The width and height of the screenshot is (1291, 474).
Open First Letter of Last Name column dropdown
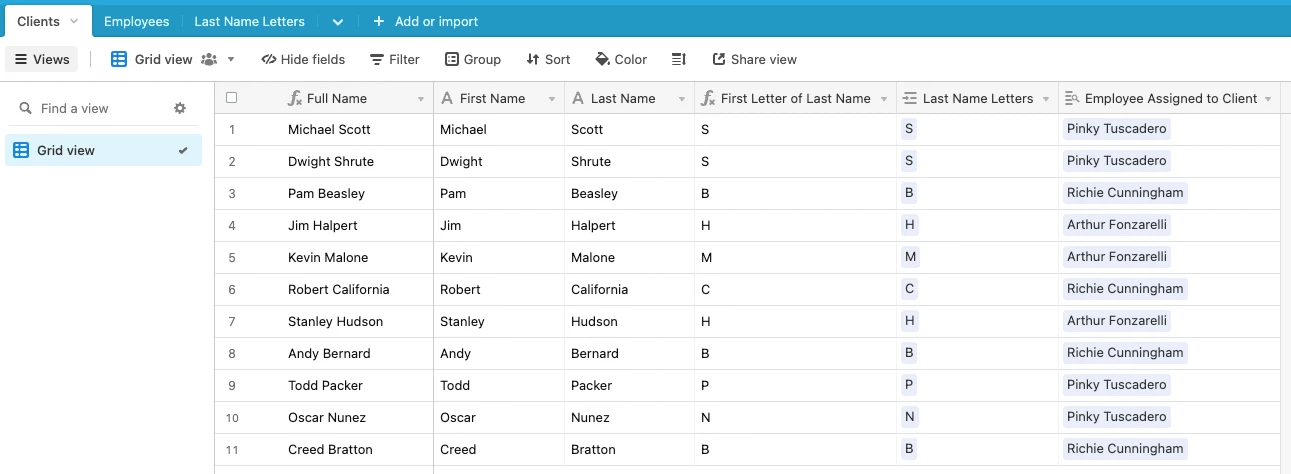(882, 99)
